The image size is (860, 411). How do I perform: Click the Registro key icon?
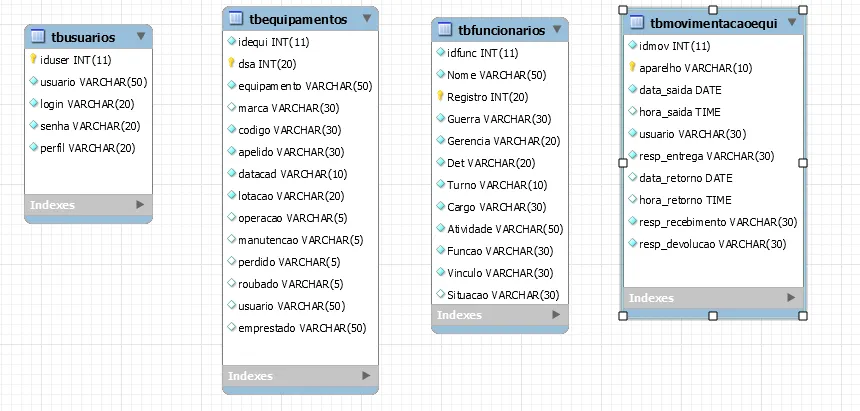[439, 97]
